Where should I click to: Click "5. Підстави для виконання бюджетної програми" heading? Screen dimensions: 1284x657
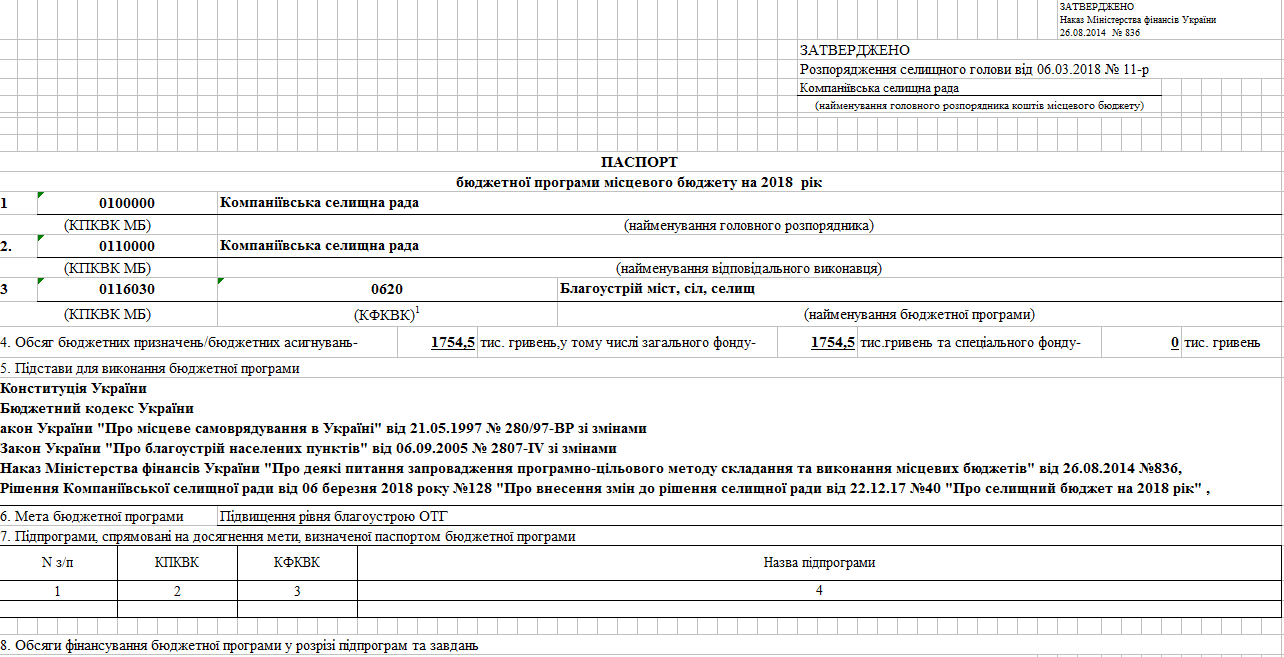coord(150,368)
